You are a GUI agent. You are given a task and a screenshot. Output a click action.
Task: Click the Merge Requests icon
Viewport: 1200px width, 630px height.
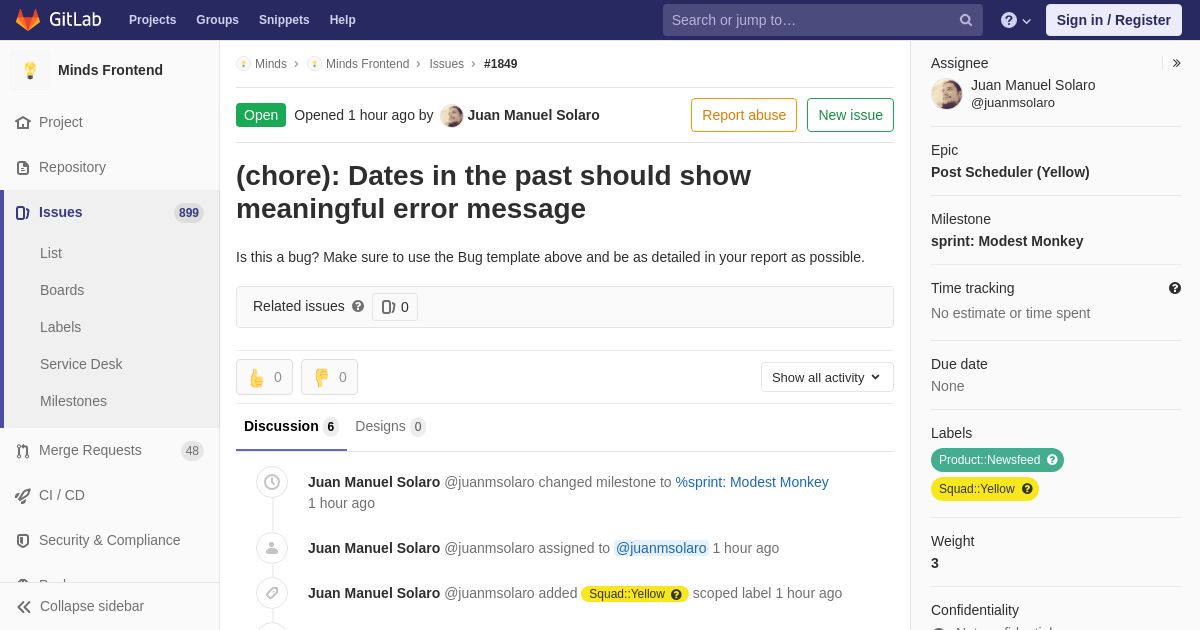(x=23, y=451)
